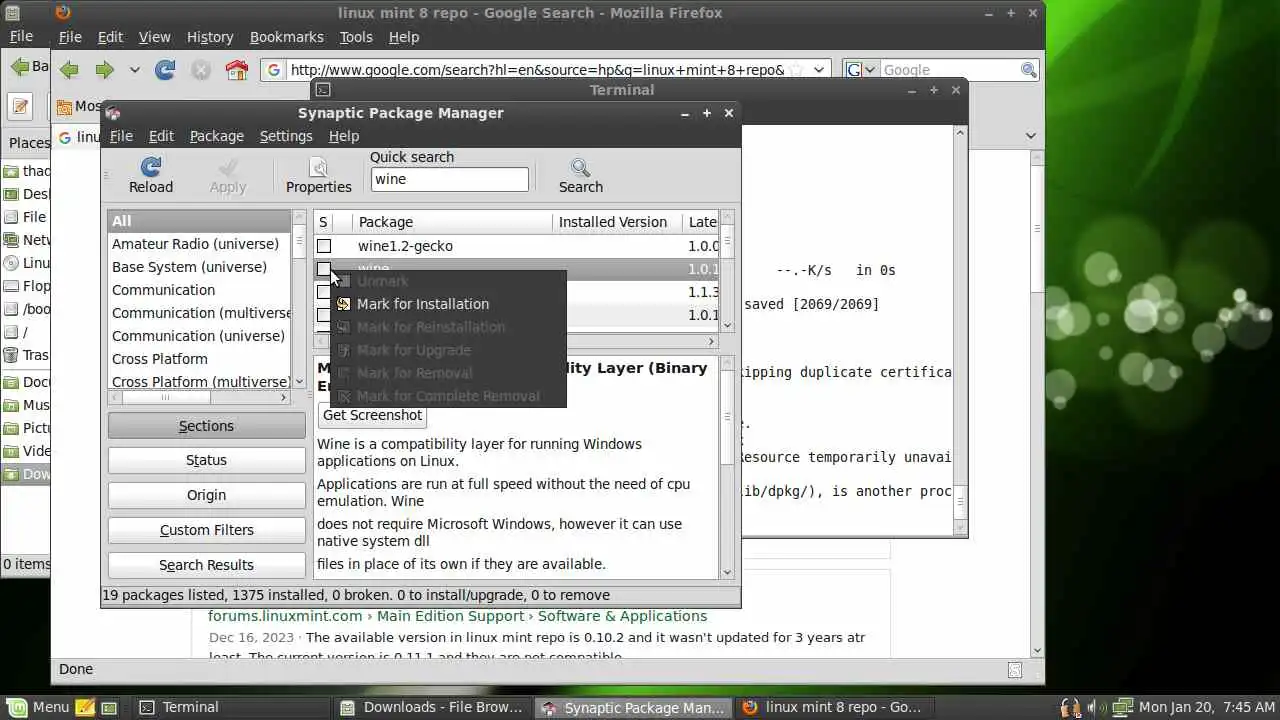1280x720 pixels.
Task: Click the Sections filter button
Action: [206, 426]
